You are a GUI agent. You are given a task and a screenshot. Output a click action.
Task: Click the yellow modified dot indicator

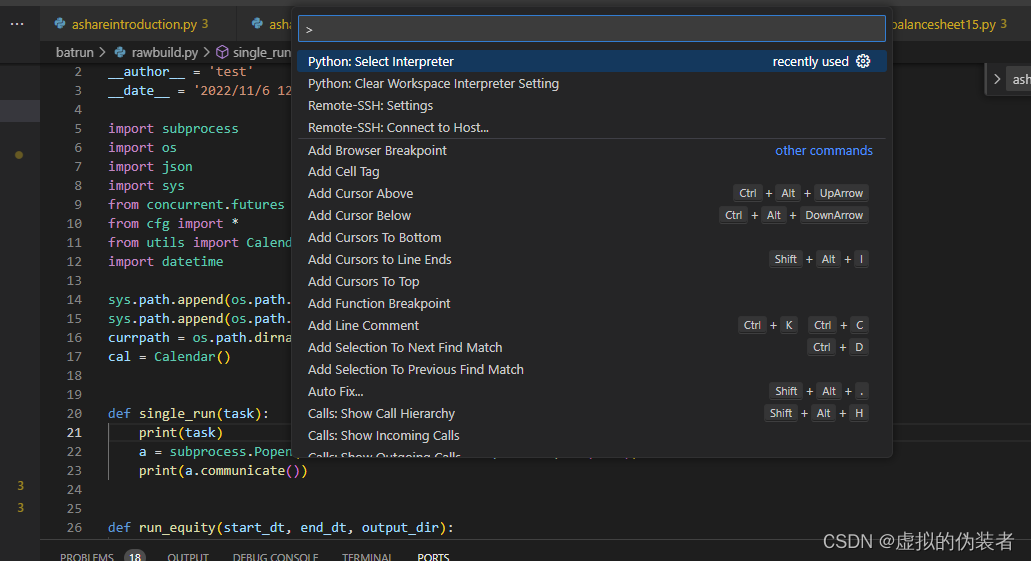tap(19, 155)
